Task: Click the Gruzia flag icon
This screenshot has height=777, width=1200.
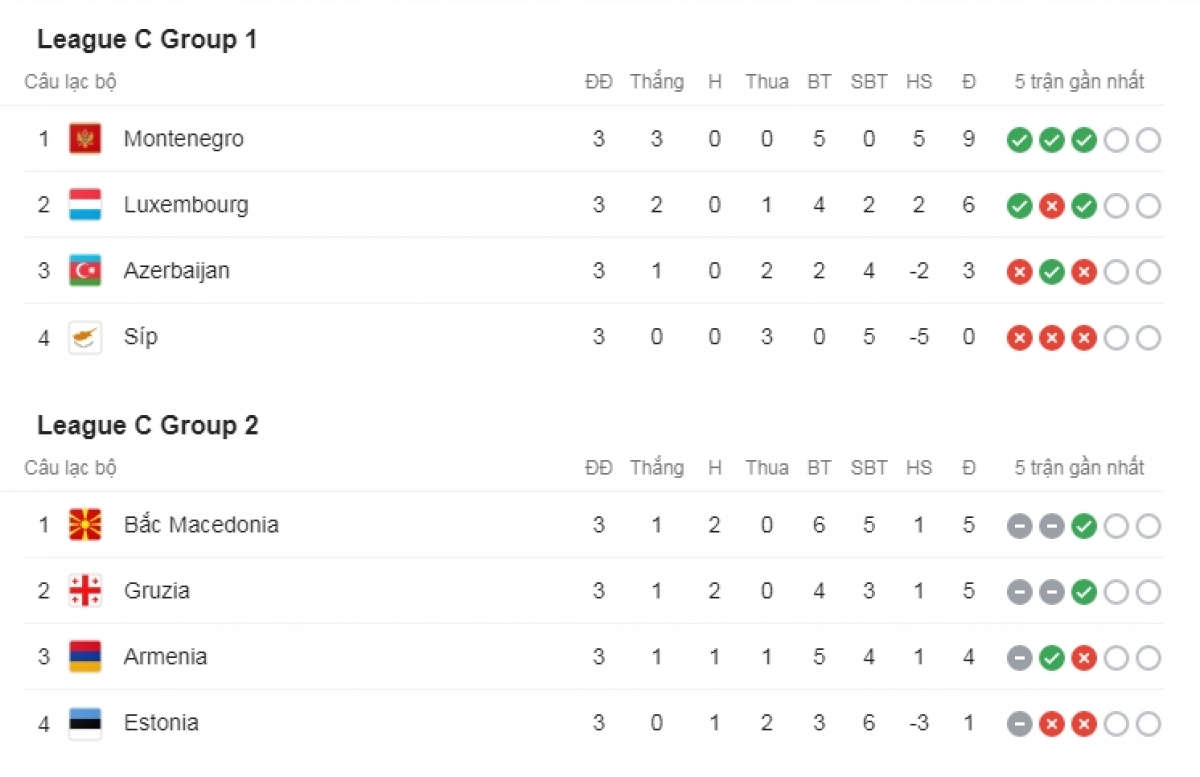Action: coord(85,591)
